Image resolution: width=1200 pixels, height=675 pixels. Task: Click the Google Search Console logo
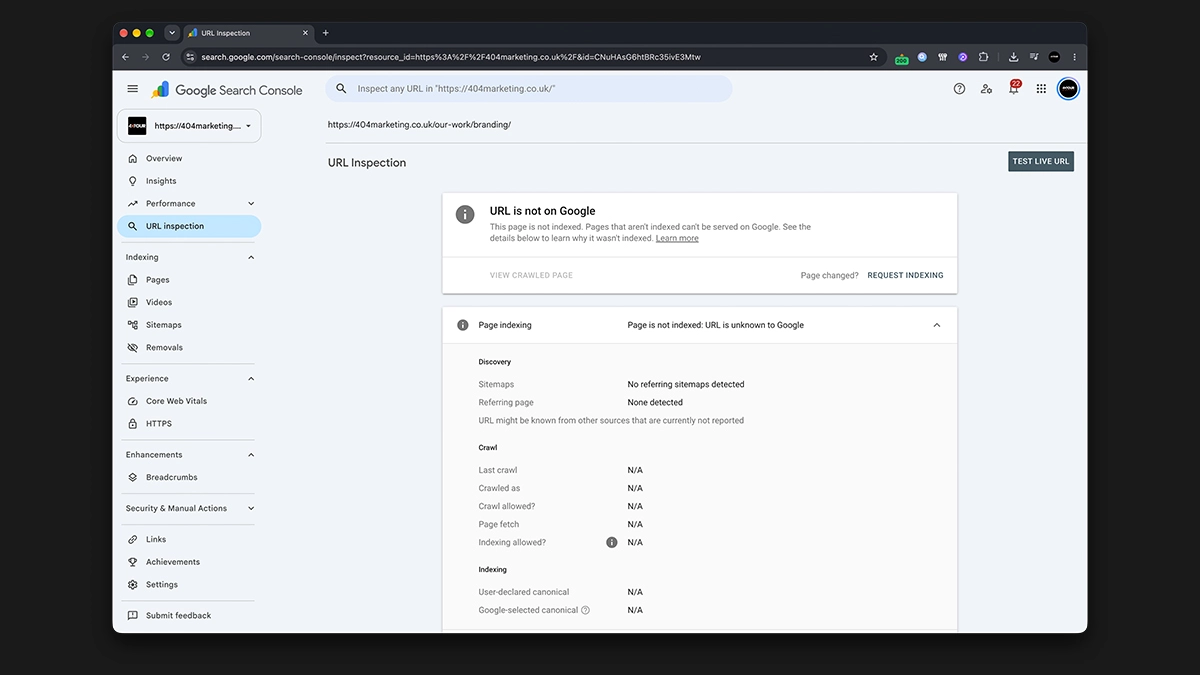[x=227, y=90]
